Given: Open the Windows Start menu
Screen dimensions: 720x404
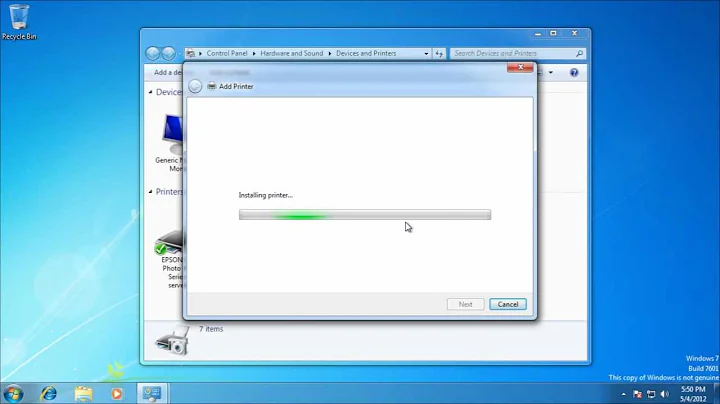Looking at the screenshot, I should [x=13, y=393].
